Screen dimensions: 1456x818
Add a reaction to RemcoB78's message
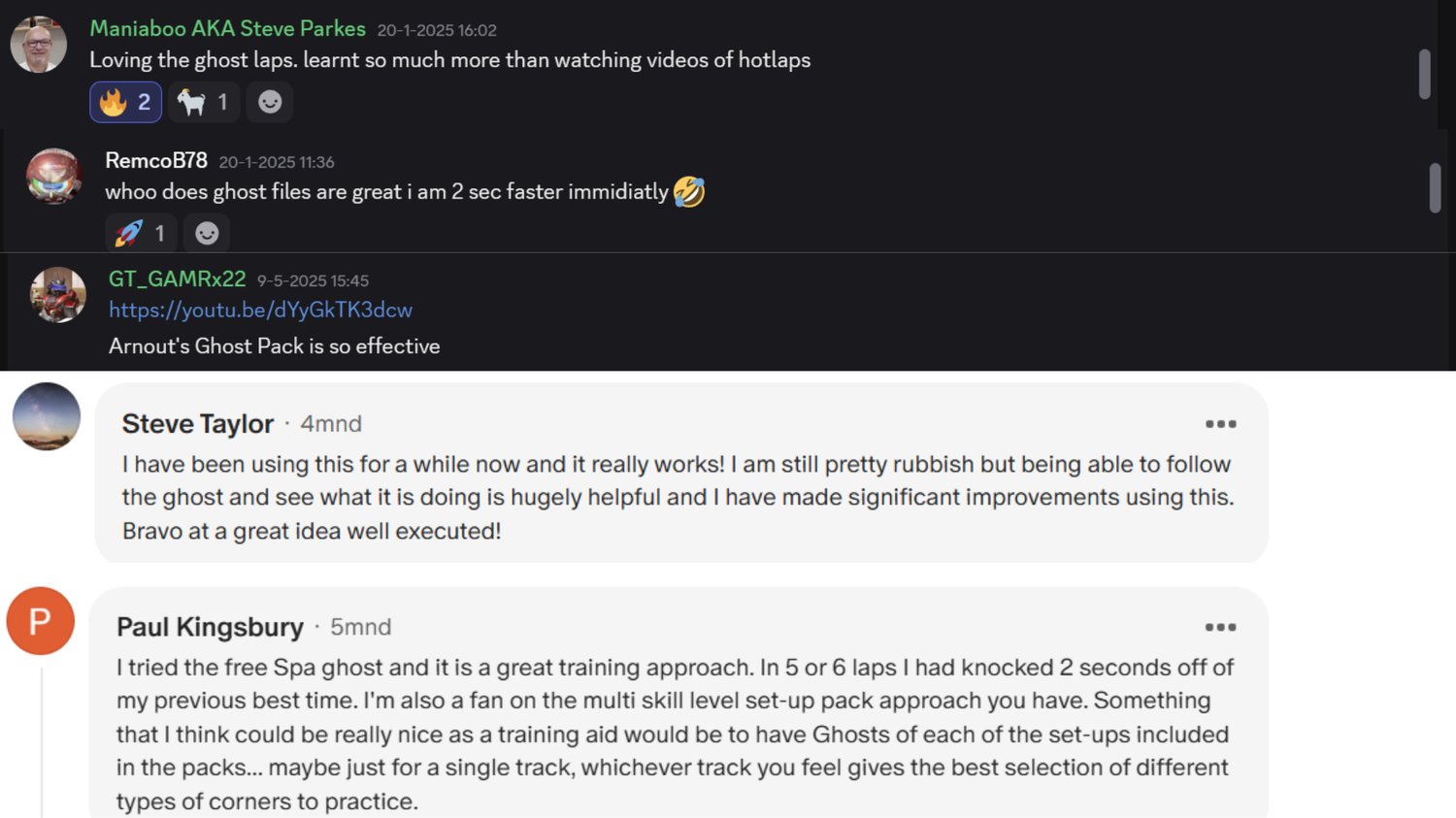207,233
